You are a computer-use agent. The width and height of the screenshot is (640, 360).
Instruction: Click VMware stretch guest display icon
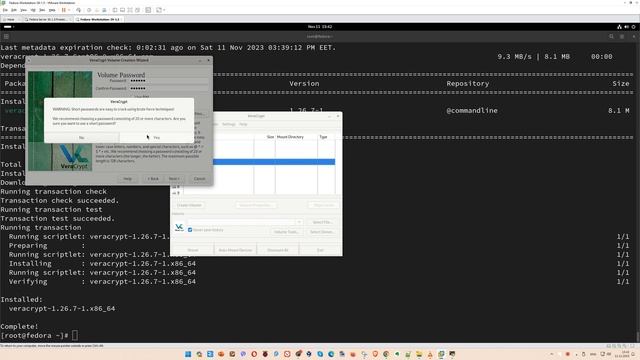point(159,10)
